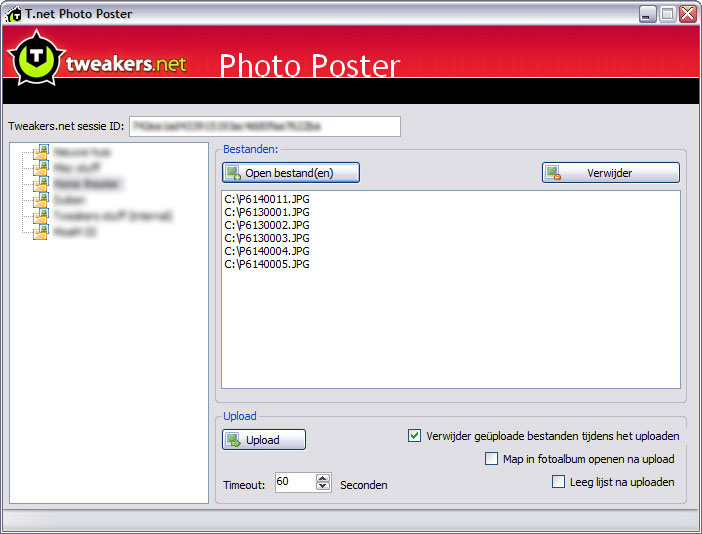
Task: Uncheck Verwijder geüploade bestanden tijdens het uploaden
Action: pyautogui.click(x=415, y=436)
